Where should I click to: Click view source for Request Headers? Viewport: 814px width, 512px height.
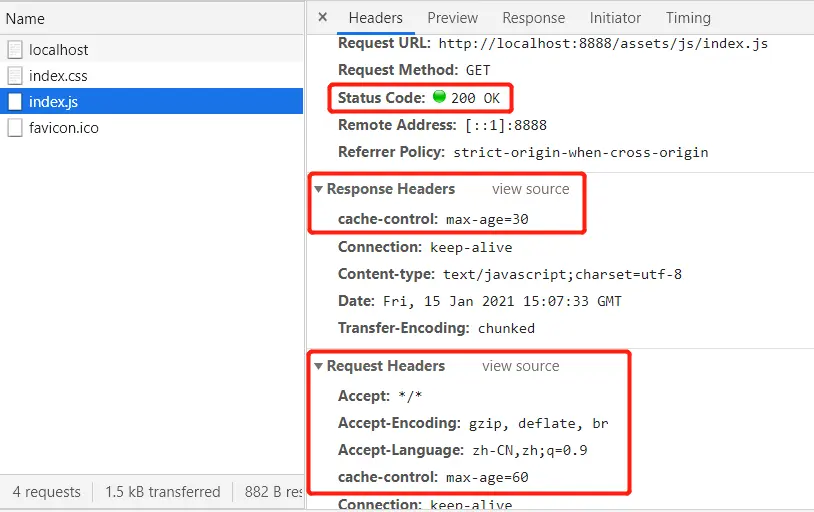tap(520, 366)
